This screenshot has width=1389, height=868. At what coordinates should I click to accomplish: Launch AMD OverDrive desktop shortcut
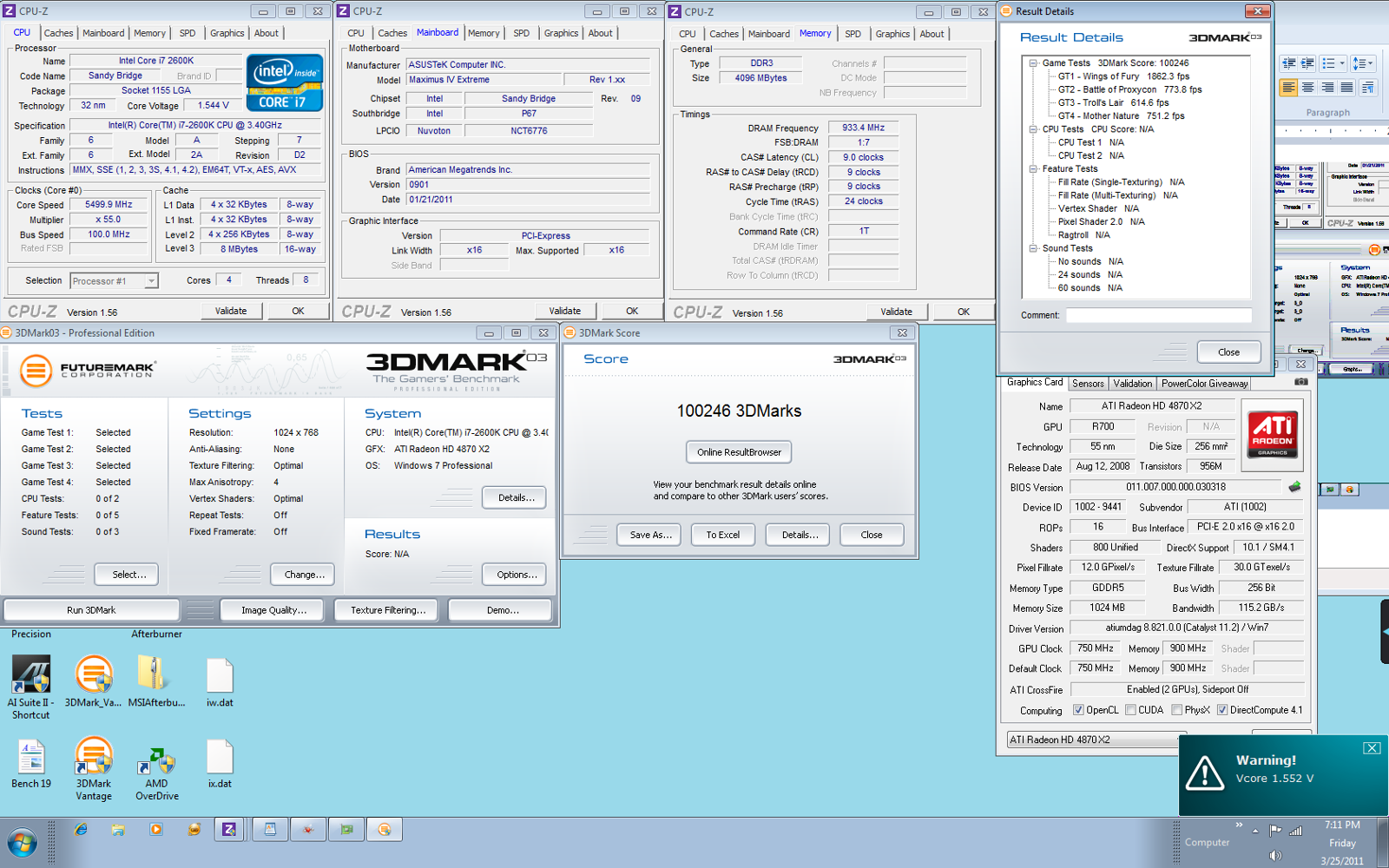click(x=156, y=773)
